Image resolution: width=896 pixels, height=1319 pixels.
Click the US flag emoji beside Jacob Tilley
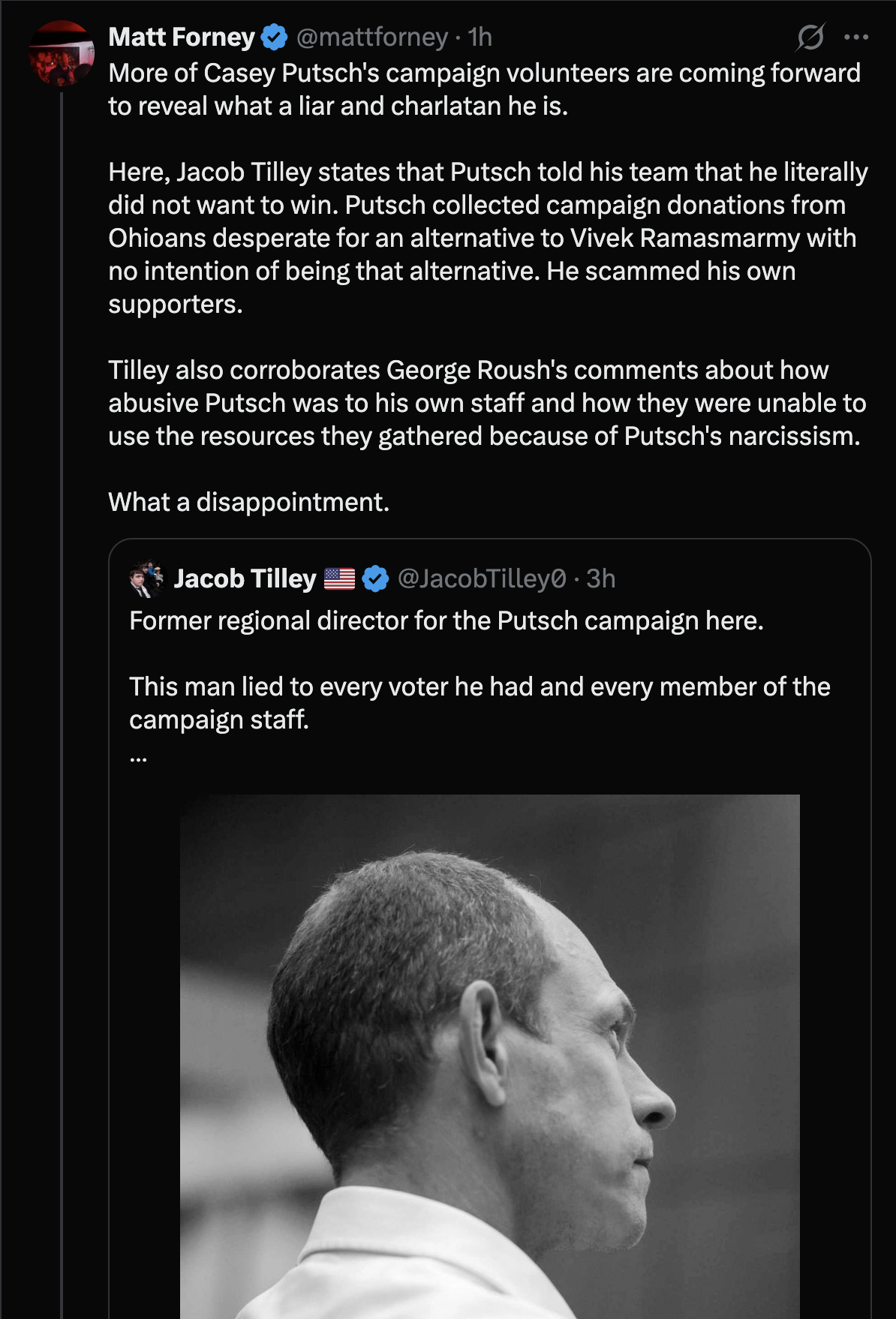[x=339, y=578]
